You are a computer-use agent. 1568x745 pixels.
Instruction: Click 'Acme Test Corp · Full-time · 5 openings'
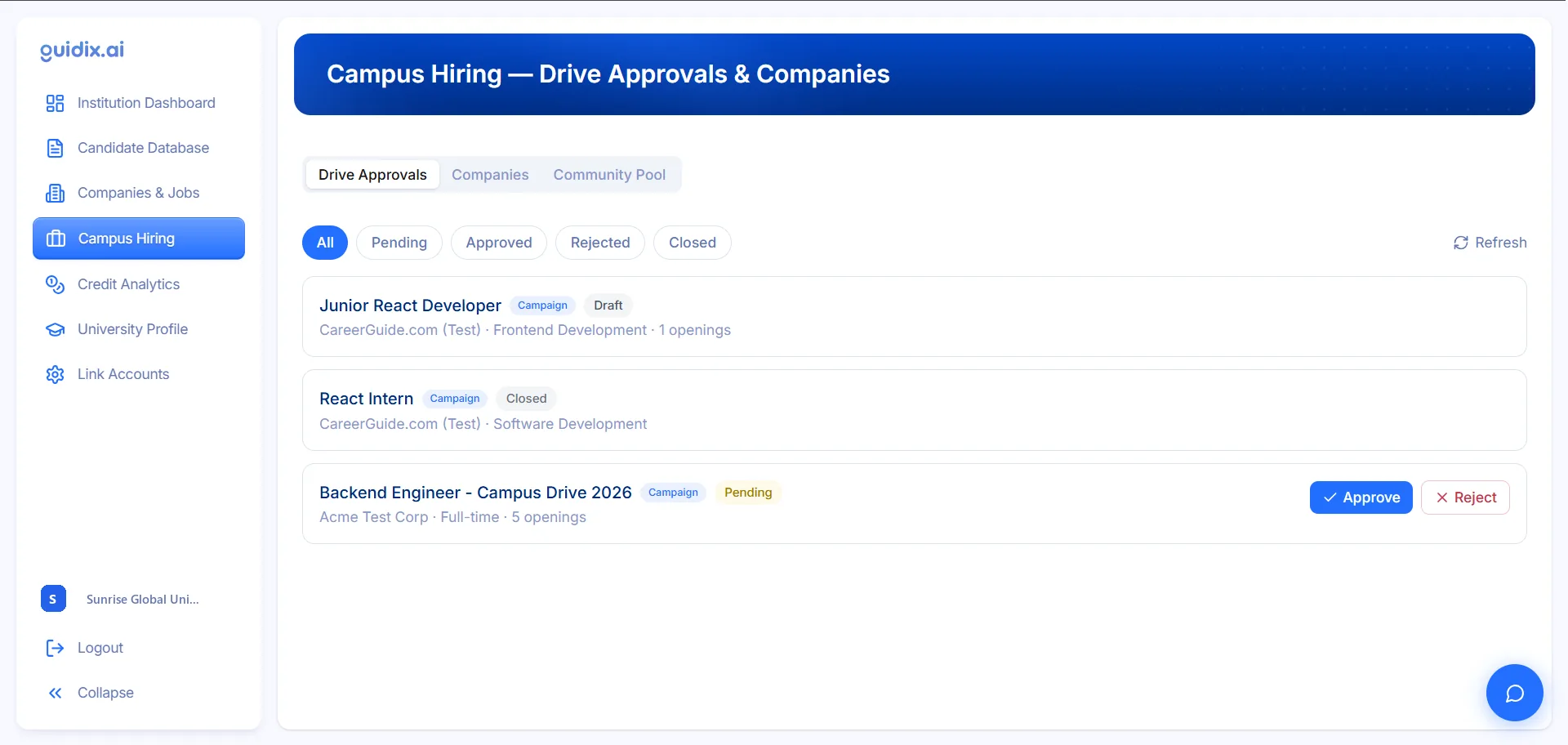[452, 517]
